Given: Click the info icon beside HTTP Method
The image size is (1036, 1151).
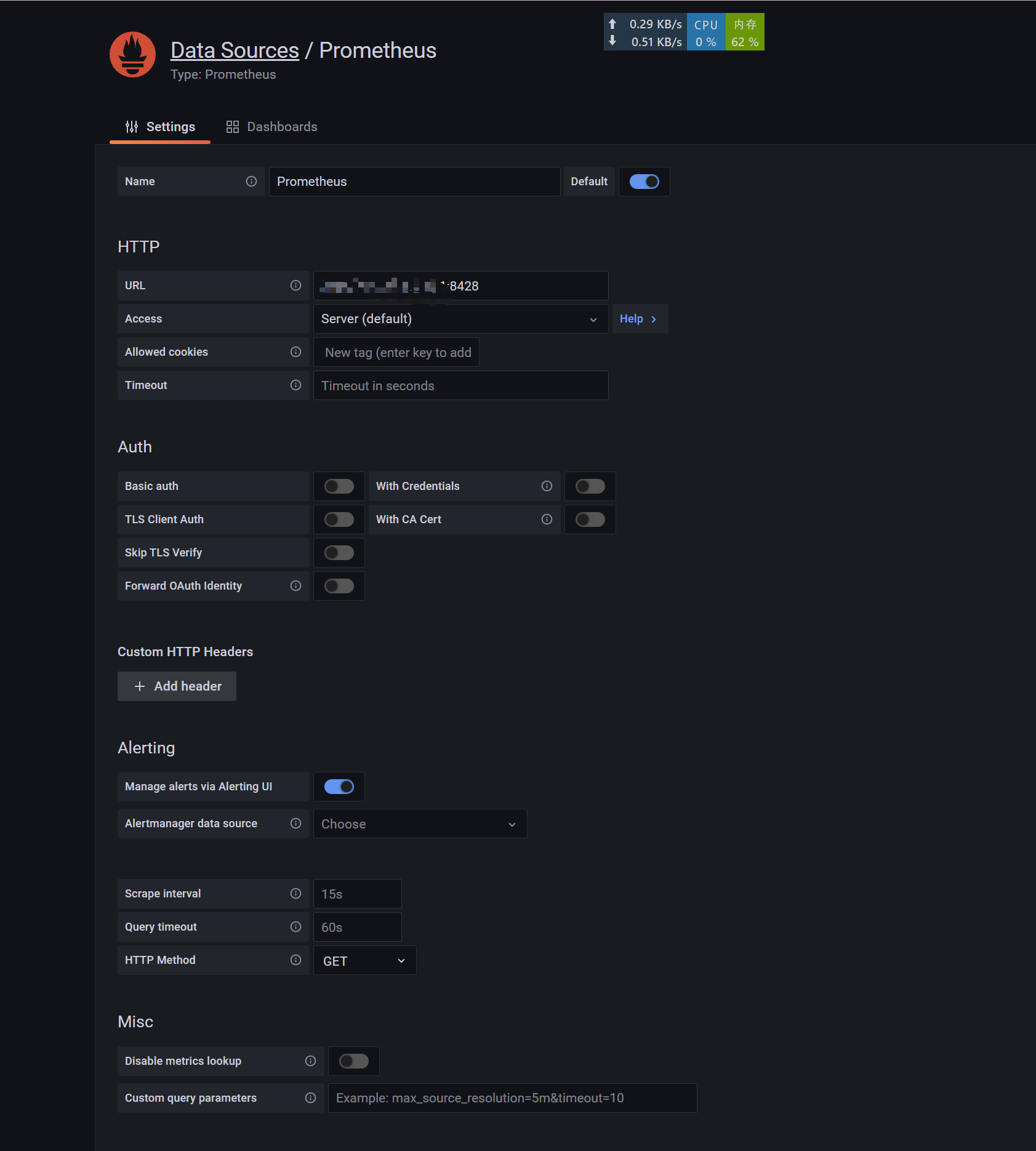Looking at the screenshot, I should click(295, 960).
